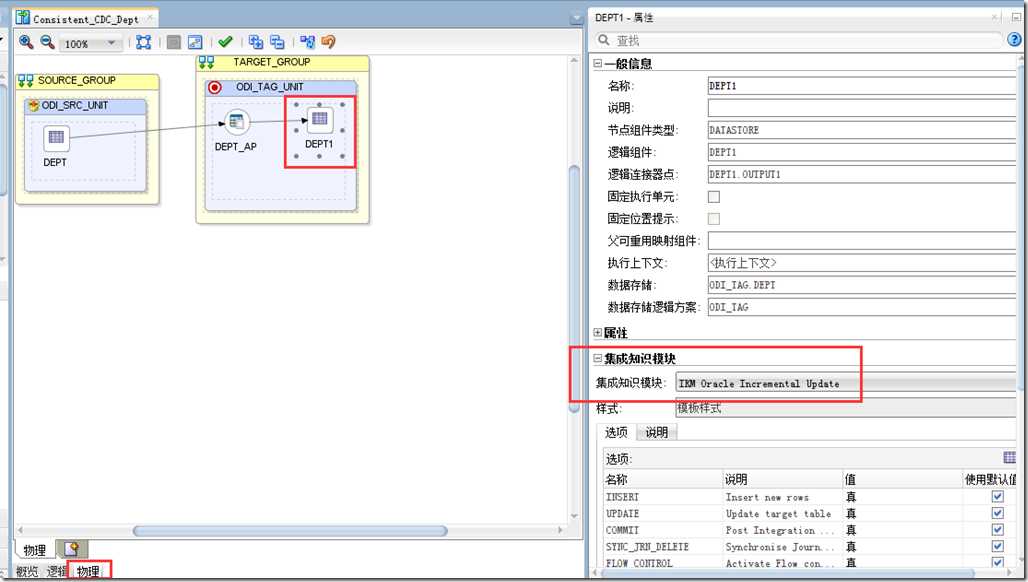Click the vertical scrollbar of the diagram
Image resolution: width=1028 pixels, height=582 pixels.
pyautogui.click(x=574, y=288)
